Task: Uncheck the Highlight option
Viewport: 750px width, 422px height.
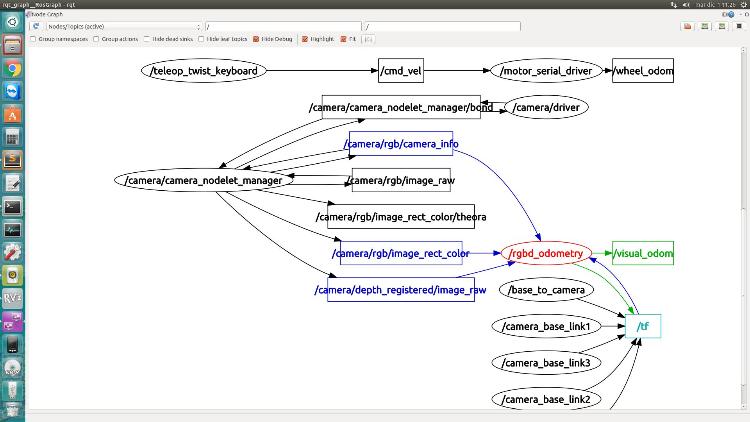Action: tap(303, 39)
